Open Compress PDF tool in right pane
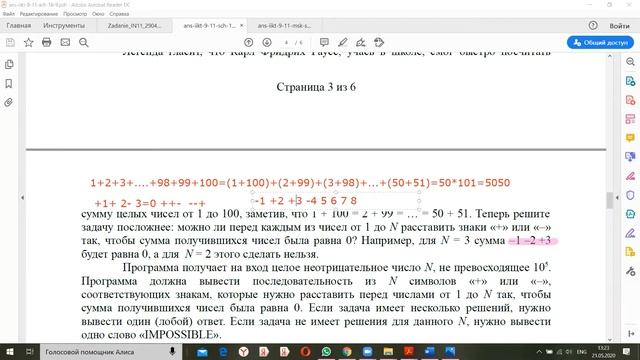 [x=630, y=214]
